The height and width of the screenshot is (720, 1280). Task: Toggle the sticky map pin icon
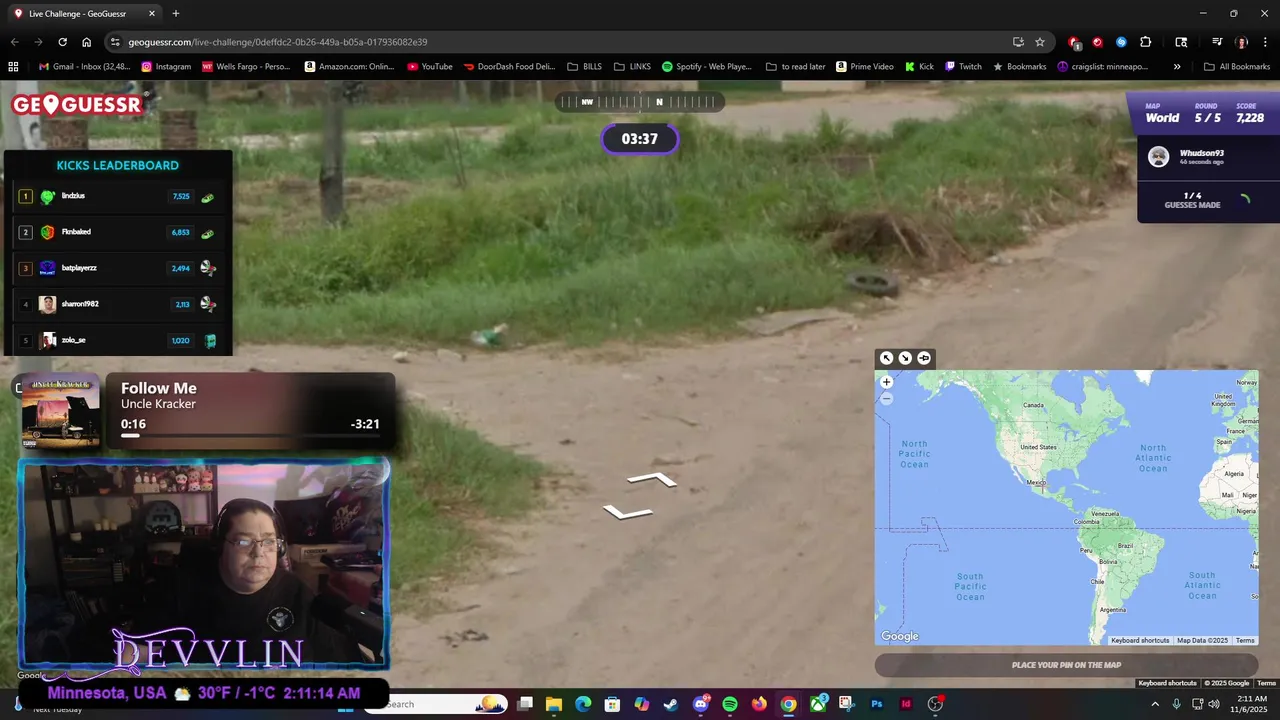[x=924, y=358]
